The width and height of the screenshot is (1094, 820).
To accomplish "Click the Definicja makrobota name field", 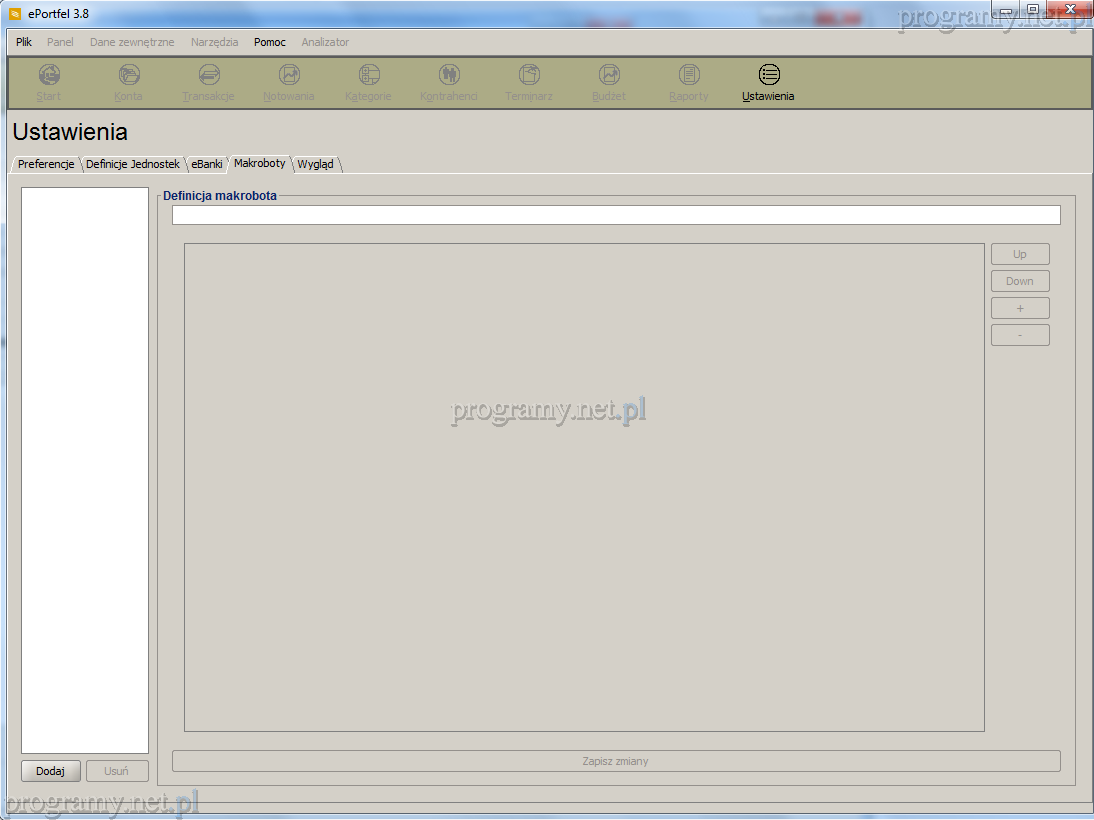I will pos(615,215).
